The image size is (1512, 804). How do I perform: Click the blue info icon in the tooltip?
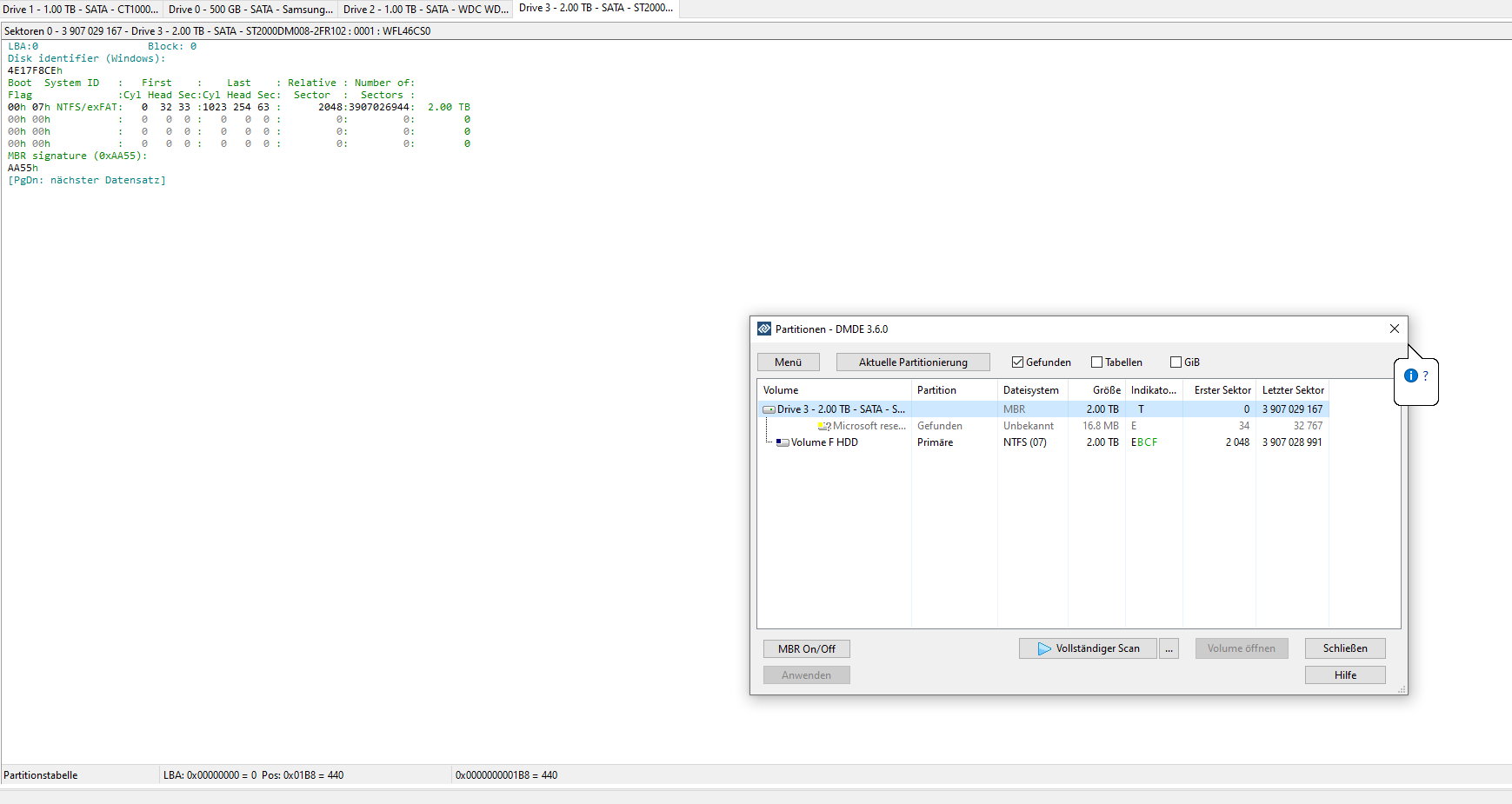[1411, 375]
